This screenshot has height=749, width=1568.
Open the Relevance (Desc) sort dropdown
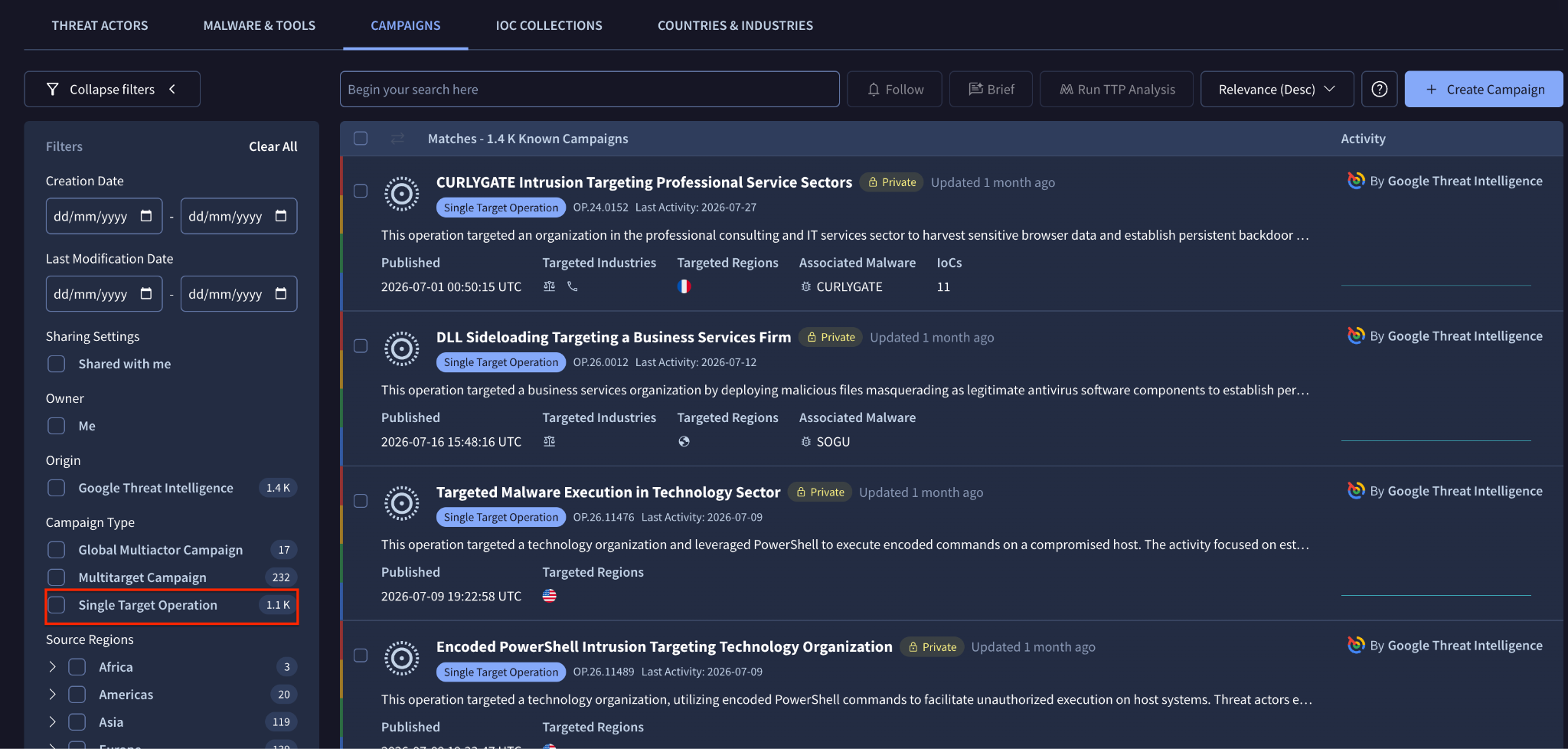[x=1276, y=90]
